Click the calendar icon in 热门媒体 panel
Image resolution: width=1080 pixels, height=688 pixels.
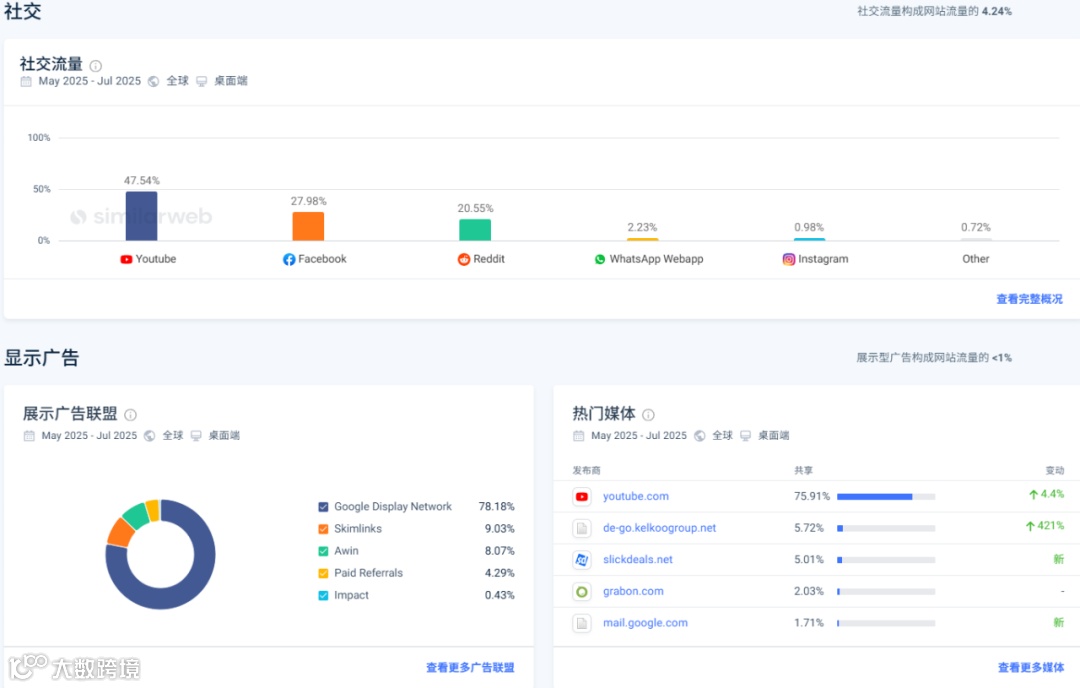coord(579,436)
